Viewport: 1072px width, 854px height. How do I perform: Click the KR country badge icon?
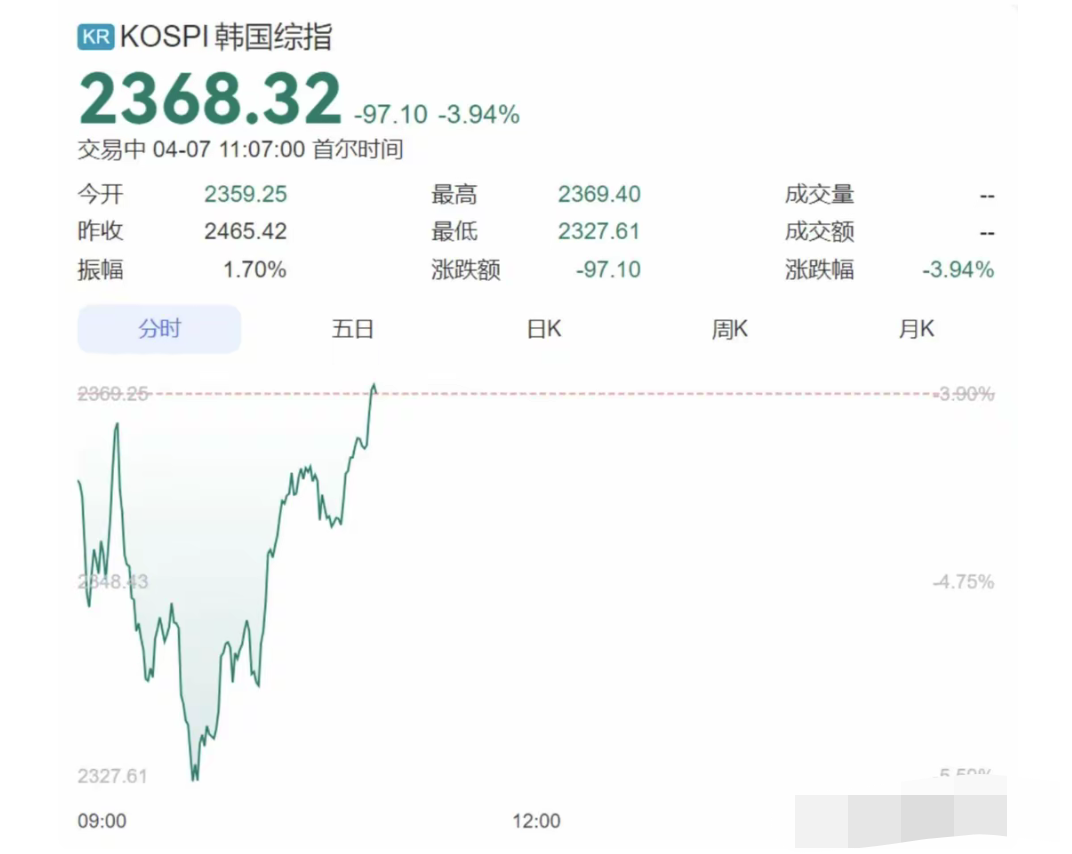95,37
